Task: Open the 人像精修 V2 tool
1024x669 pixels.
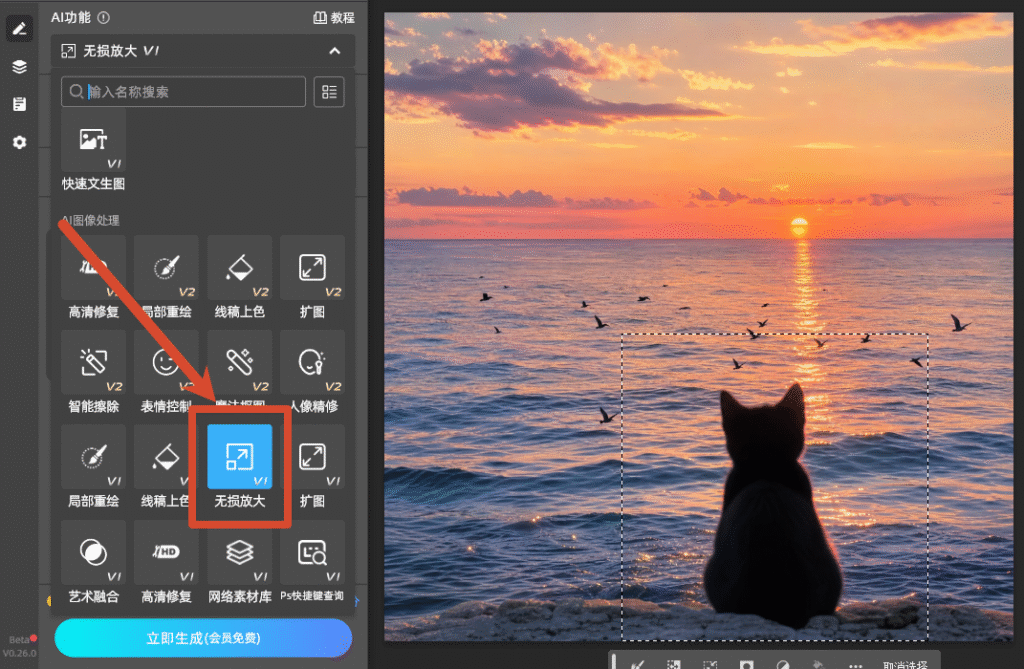Action: pyautogui.click(x=312, y=372)
